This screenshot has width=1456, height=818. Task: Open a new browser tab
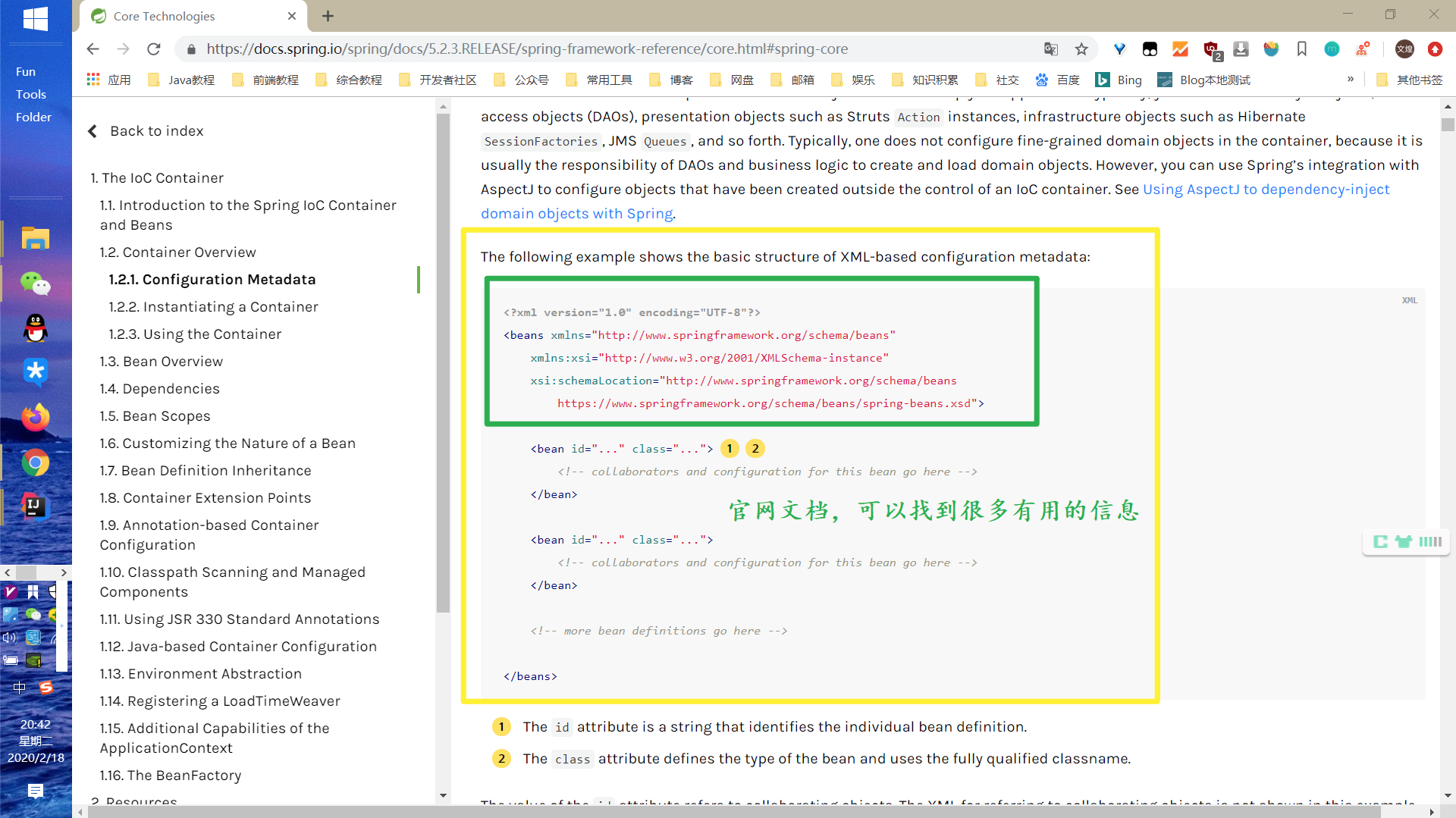click(328, 16)
